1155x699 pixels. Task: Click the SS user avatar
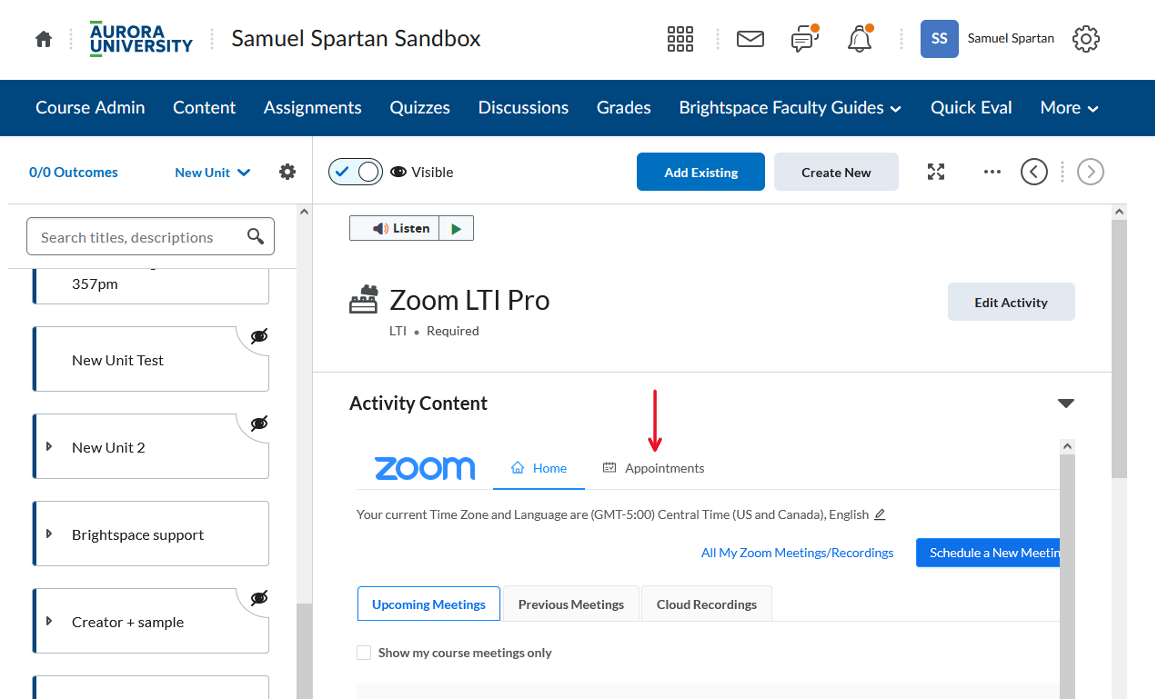point(939,39)
